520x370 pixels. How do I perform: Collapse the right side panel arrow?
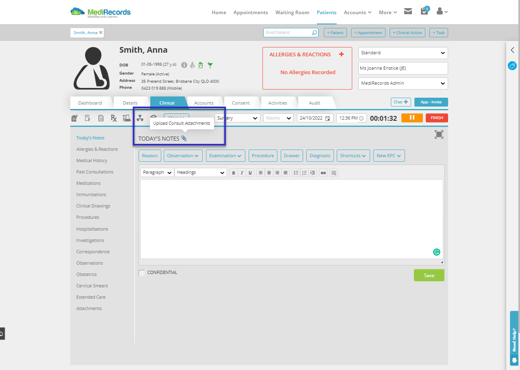tap(512, 50)
